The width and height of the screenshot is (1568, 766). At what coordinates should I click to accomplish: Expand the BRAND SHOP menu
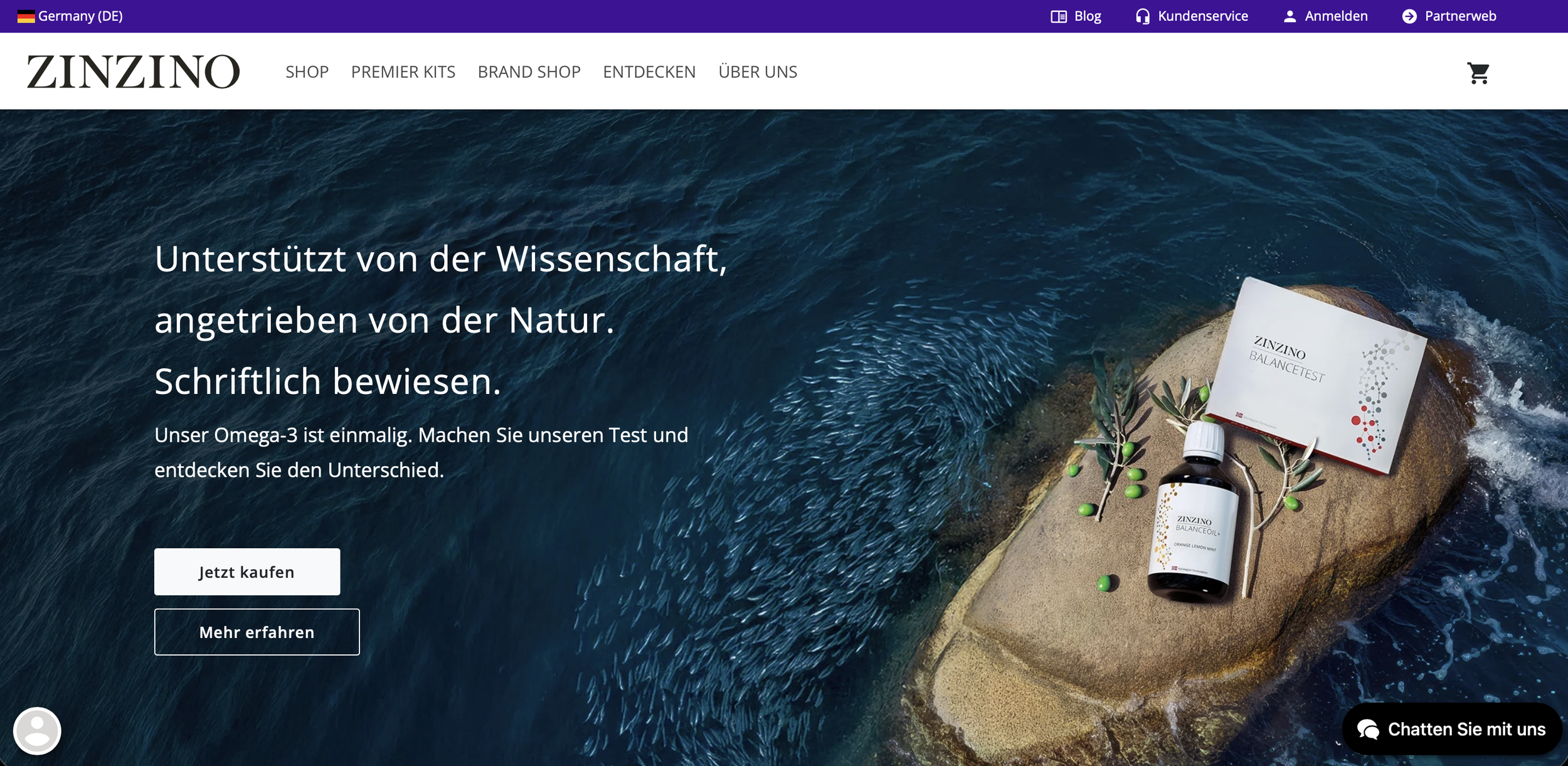pos(529,72)
